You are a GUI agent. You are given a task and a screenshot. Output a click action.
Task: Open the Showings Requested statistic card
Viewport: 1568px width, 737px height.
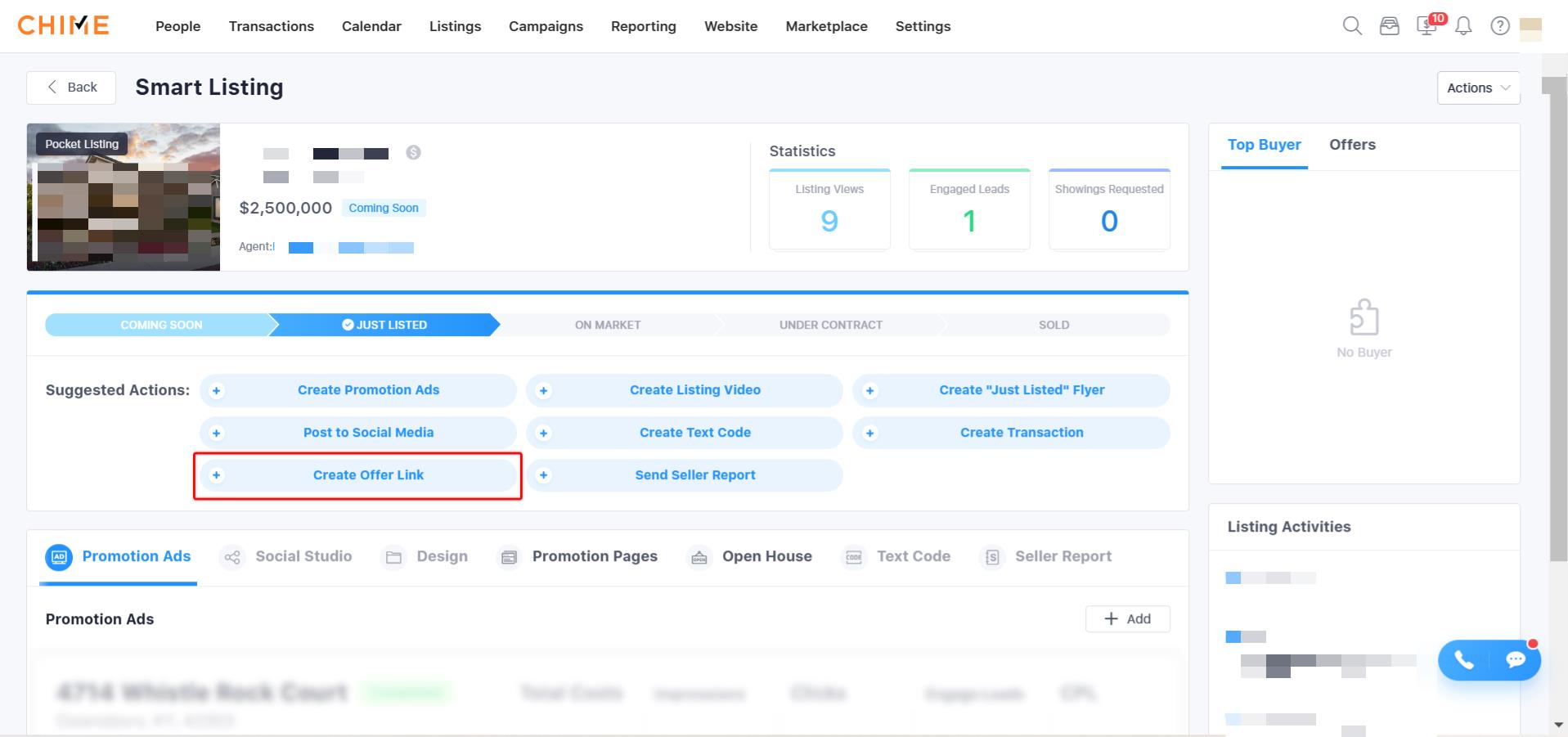pyautogui.click(x=1109, y=209)
